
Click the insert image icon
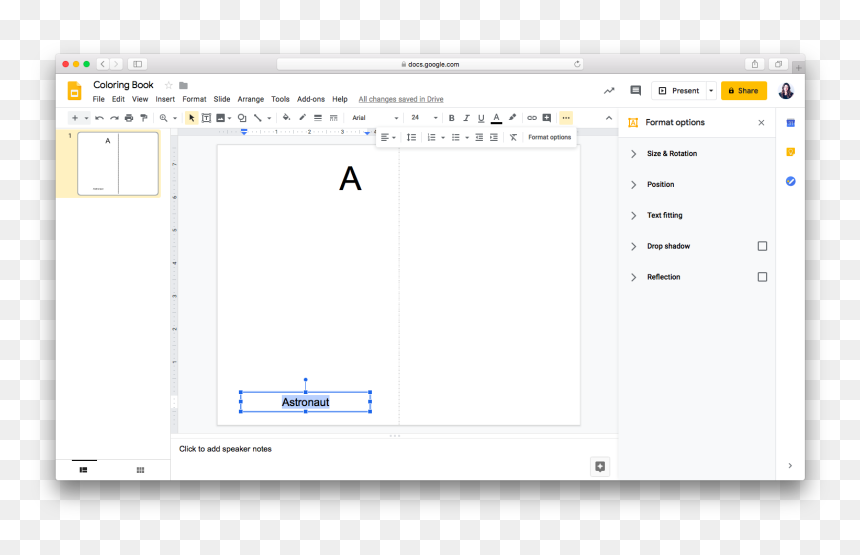tap(220, 118)
